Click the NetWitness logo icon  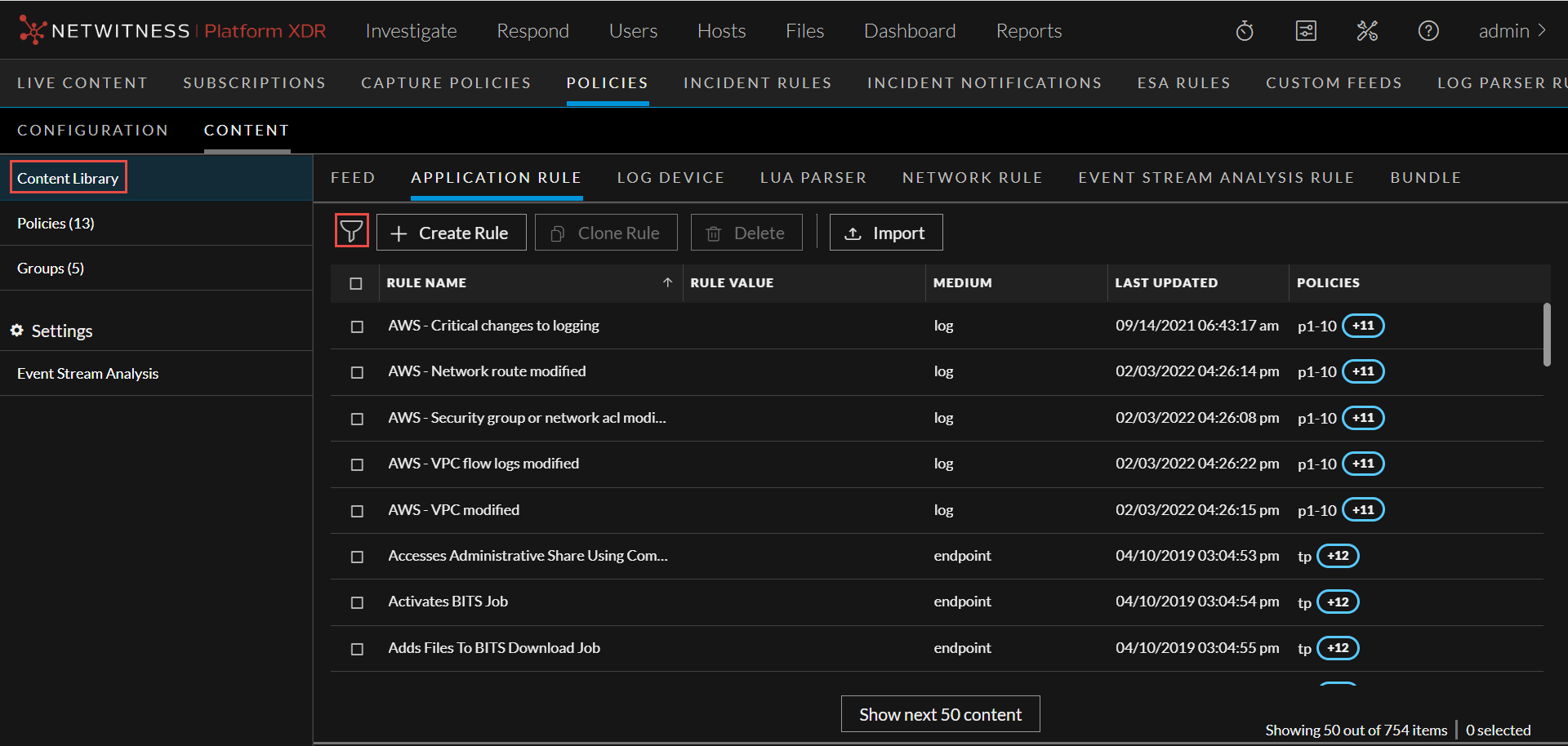tap(32, 30)
